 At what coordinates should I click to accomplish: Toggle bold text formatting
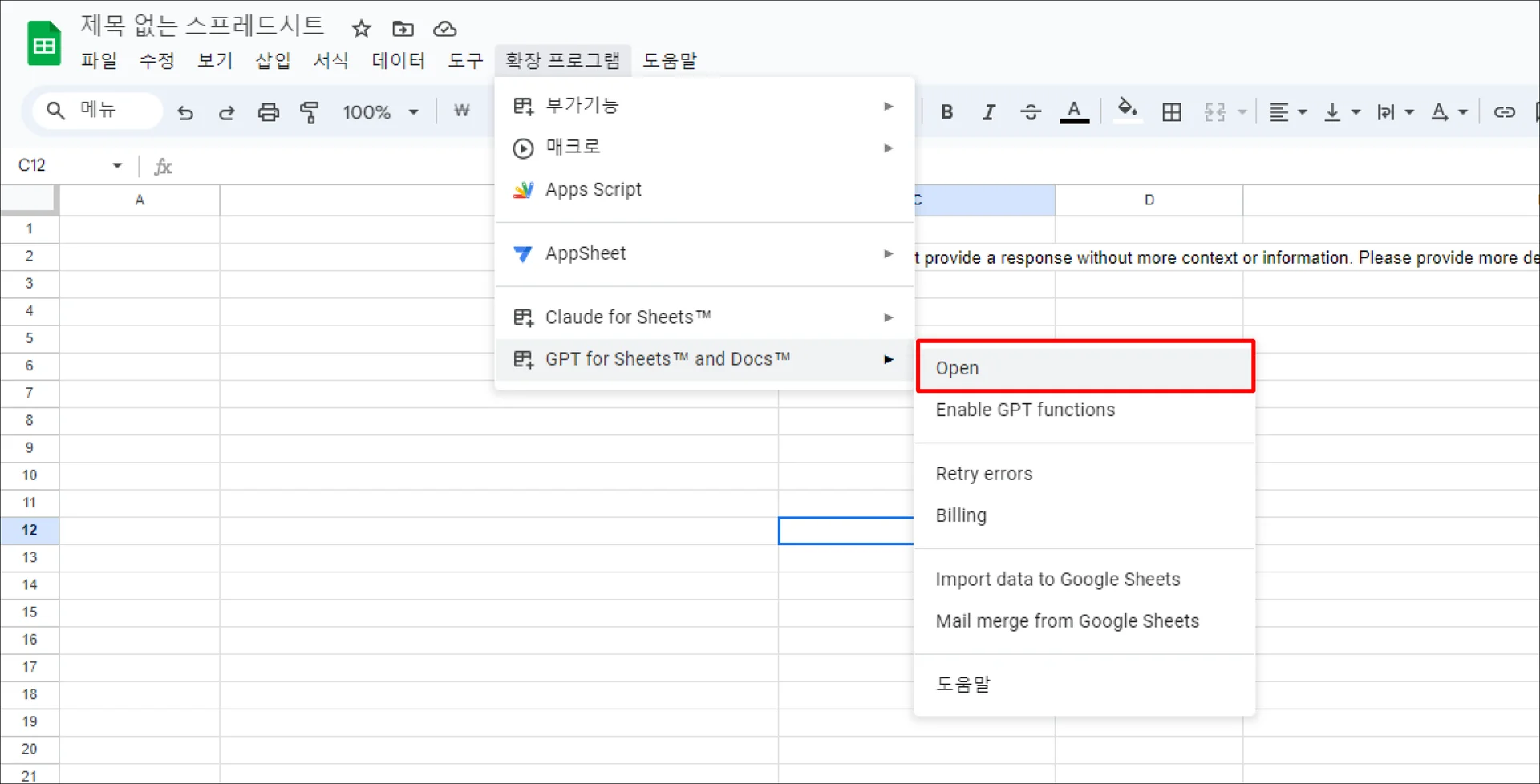(946, 112)
